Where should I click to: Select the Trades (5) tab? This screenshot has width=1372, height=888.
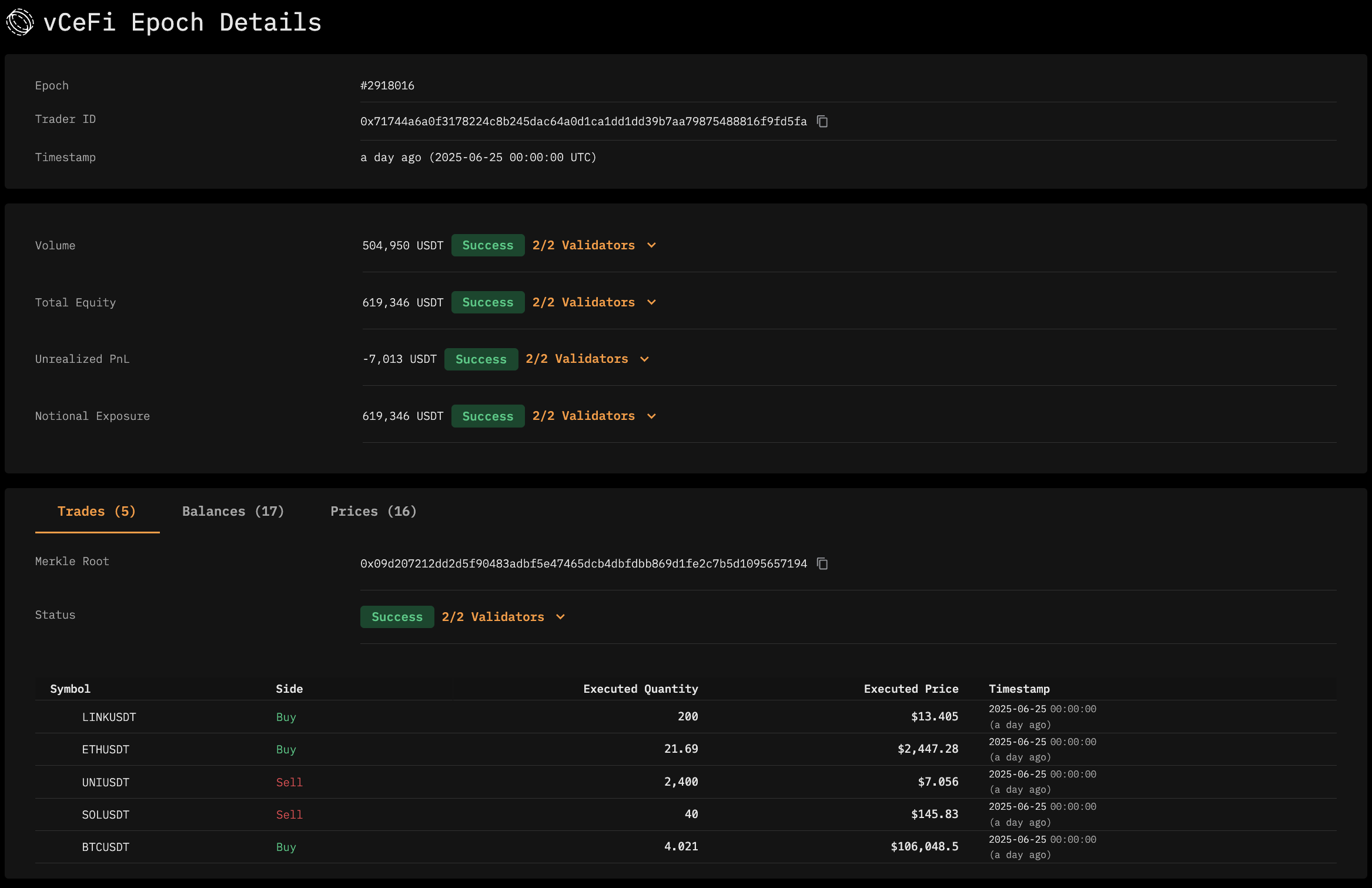(x=96, y=511)
